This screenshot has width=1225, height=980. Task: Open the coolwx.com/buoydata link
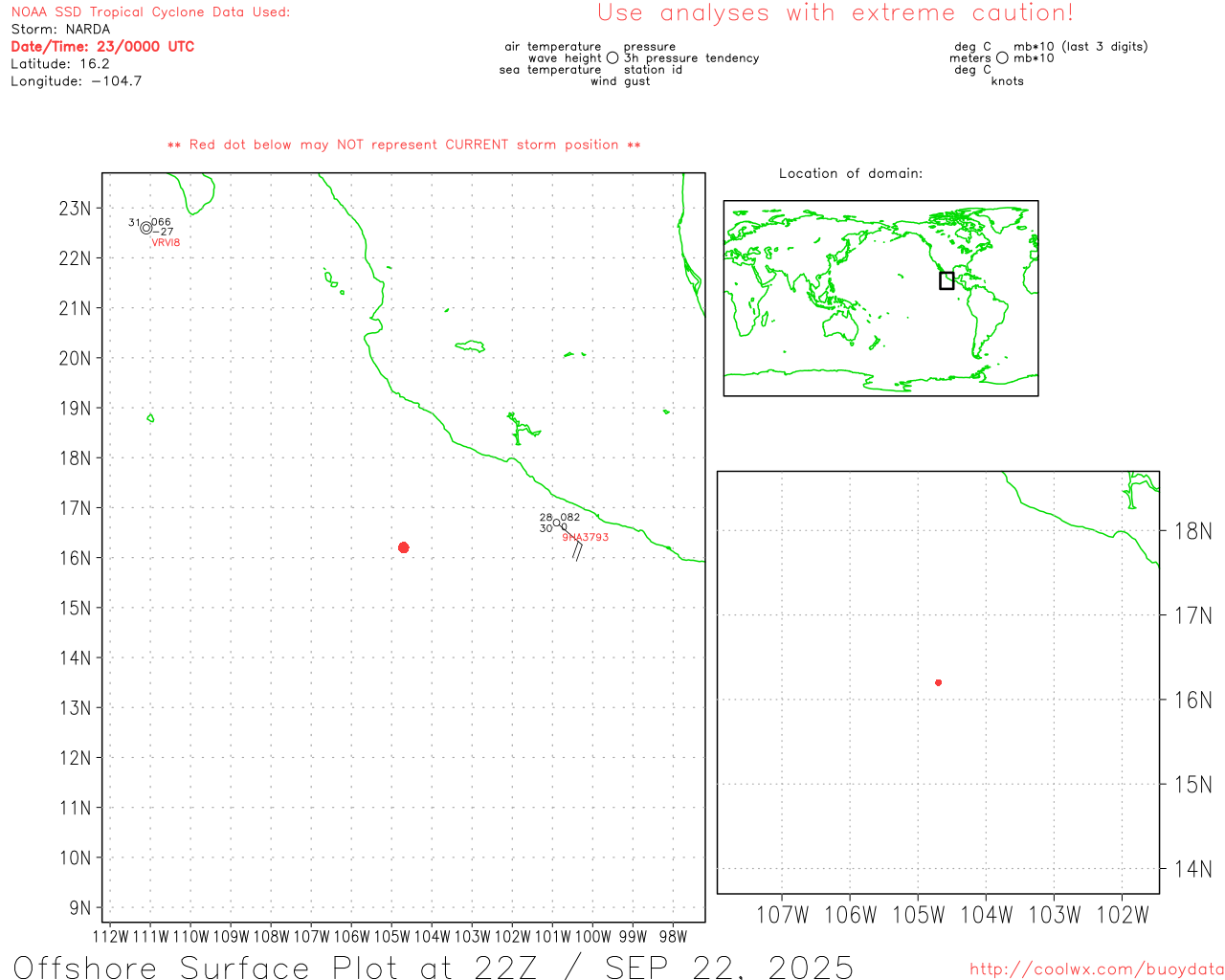click(1096, 969)
